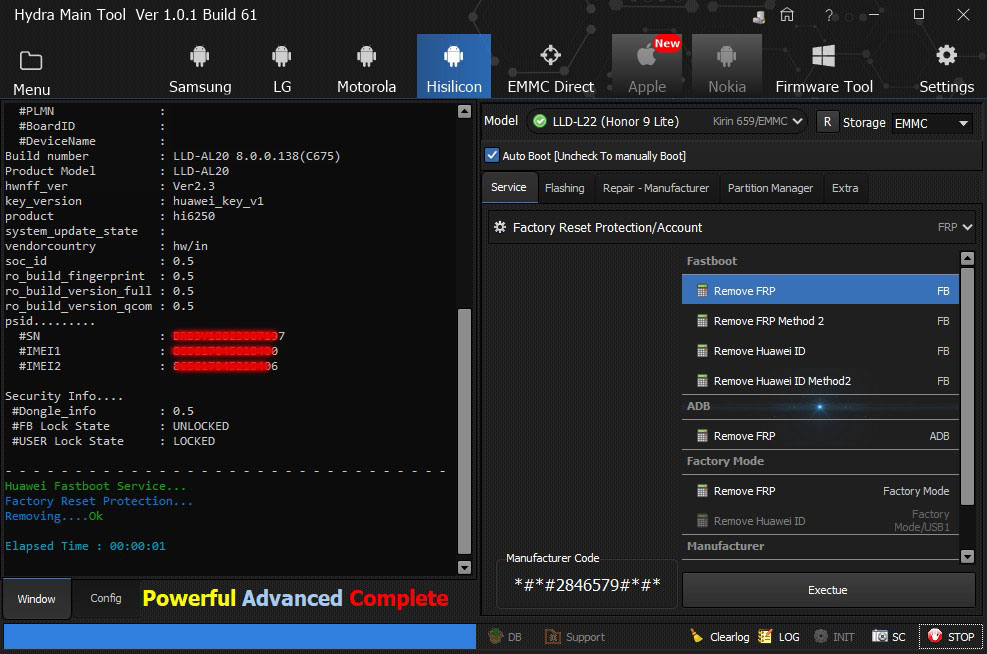Click the small device icon left of home

tap(759, 16)
